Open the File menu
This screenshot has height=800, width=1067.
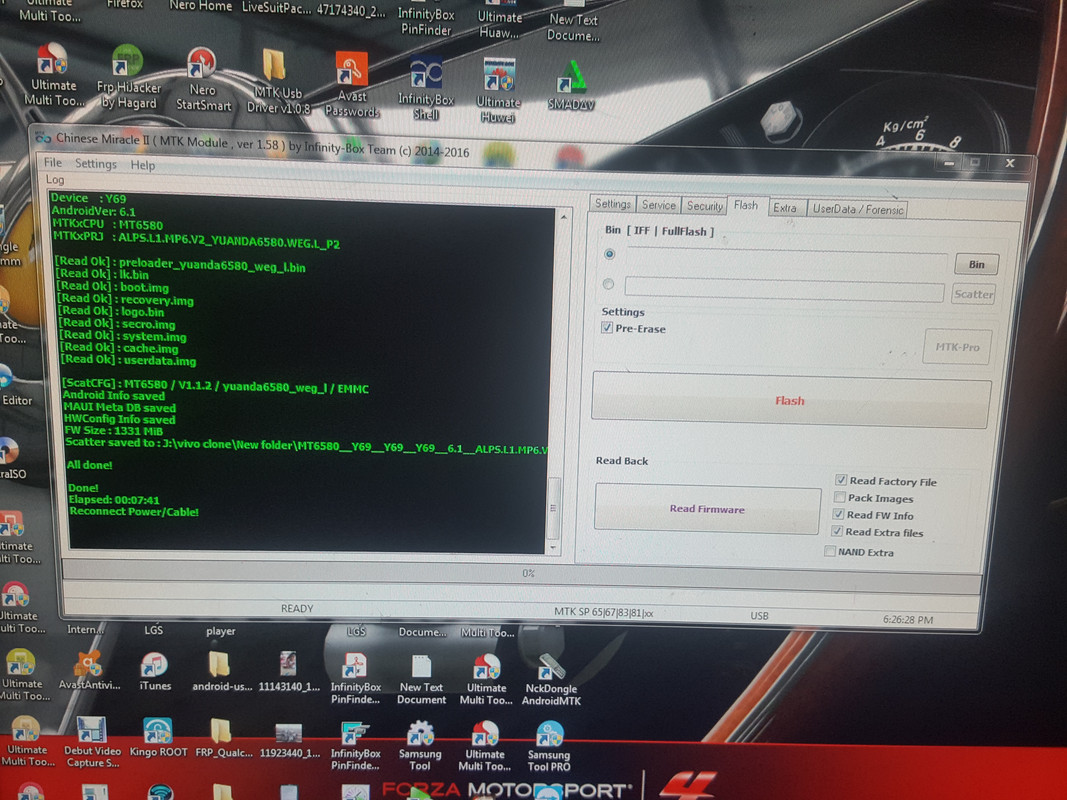tap(52, 163)
